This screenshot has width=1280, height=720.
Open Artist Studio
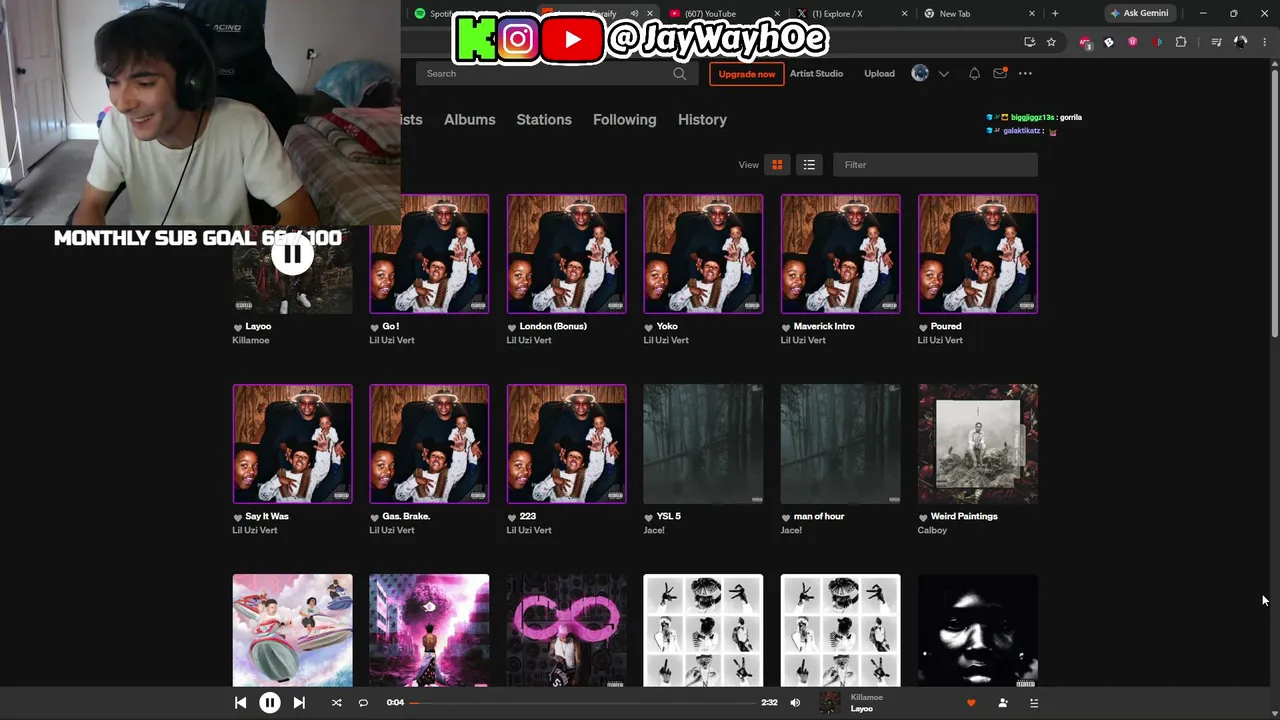[x=816, y=73]
